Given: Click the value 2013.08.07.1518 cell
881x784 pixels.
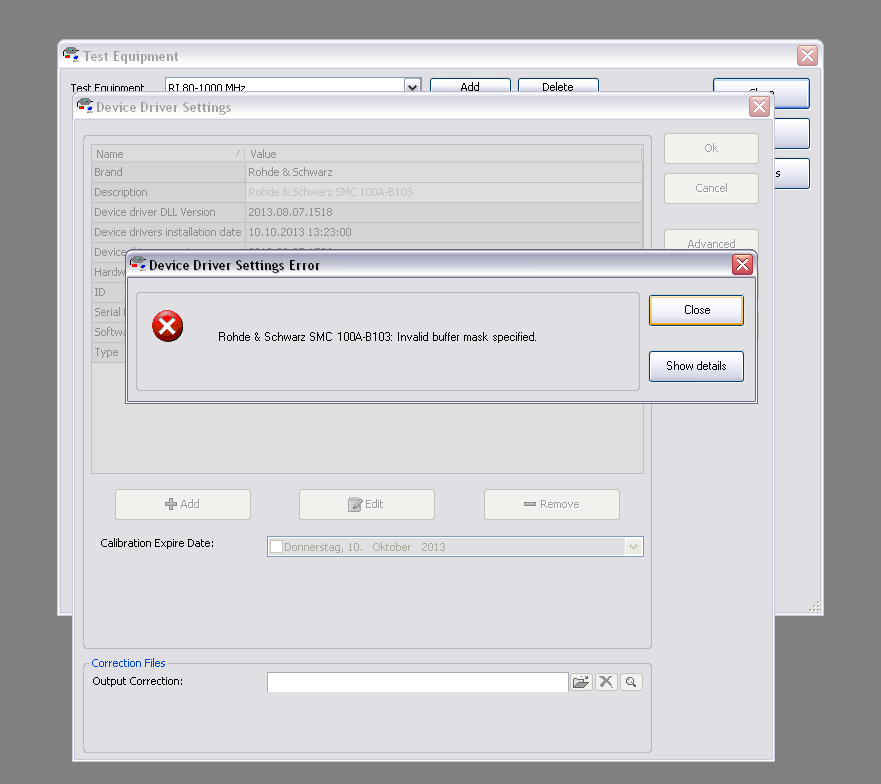Looking at the screenshot, I should coord(444,212).
